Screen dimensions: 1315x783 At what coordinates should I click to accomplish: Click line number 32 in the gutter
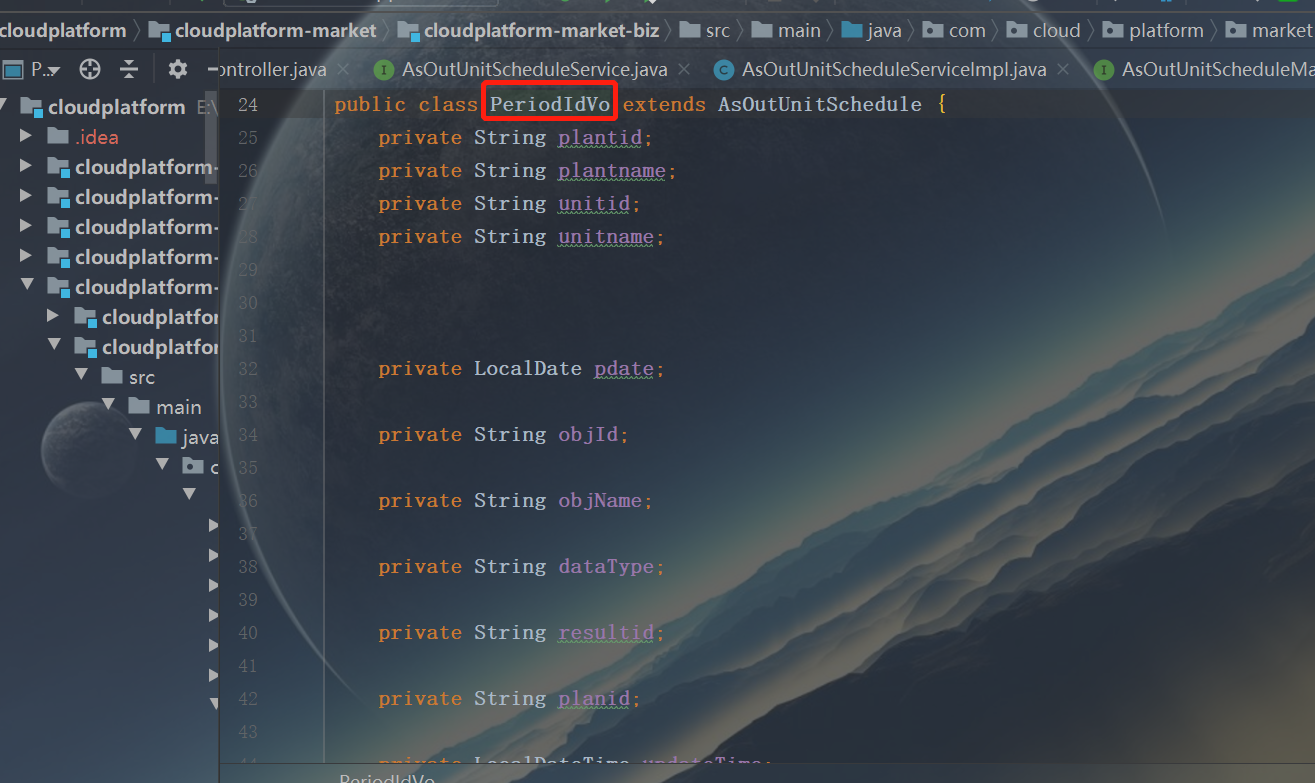(248, 369)
